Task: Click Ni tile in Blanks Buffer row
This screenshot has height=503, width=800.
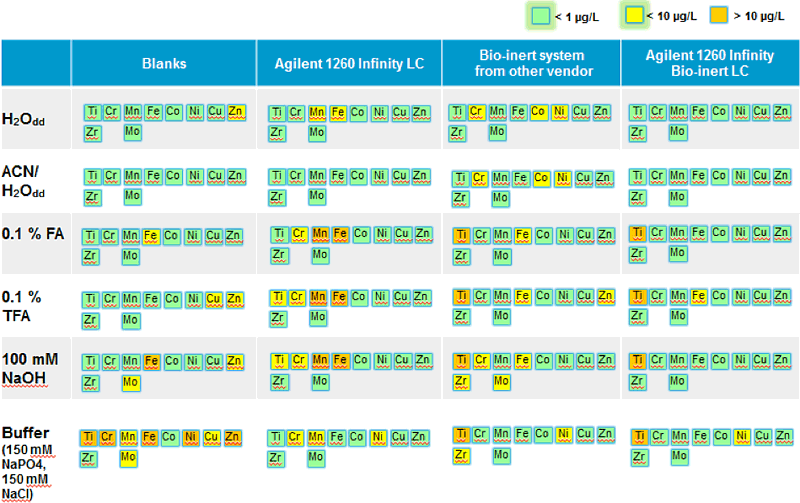Action: tap(192, 437)
